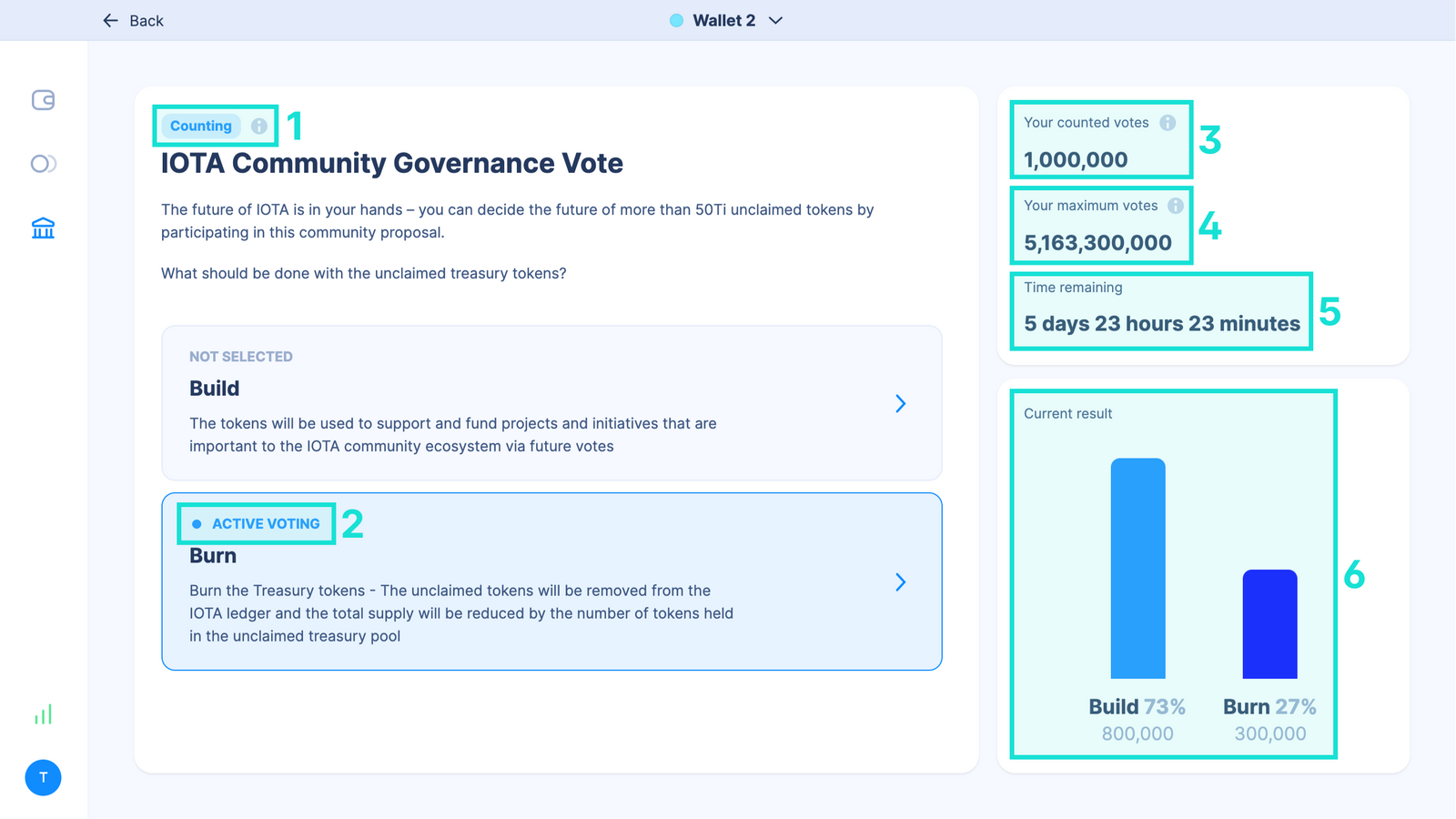
Task: Click the 300,000 Burn vote count
Action: point(1270,733)
